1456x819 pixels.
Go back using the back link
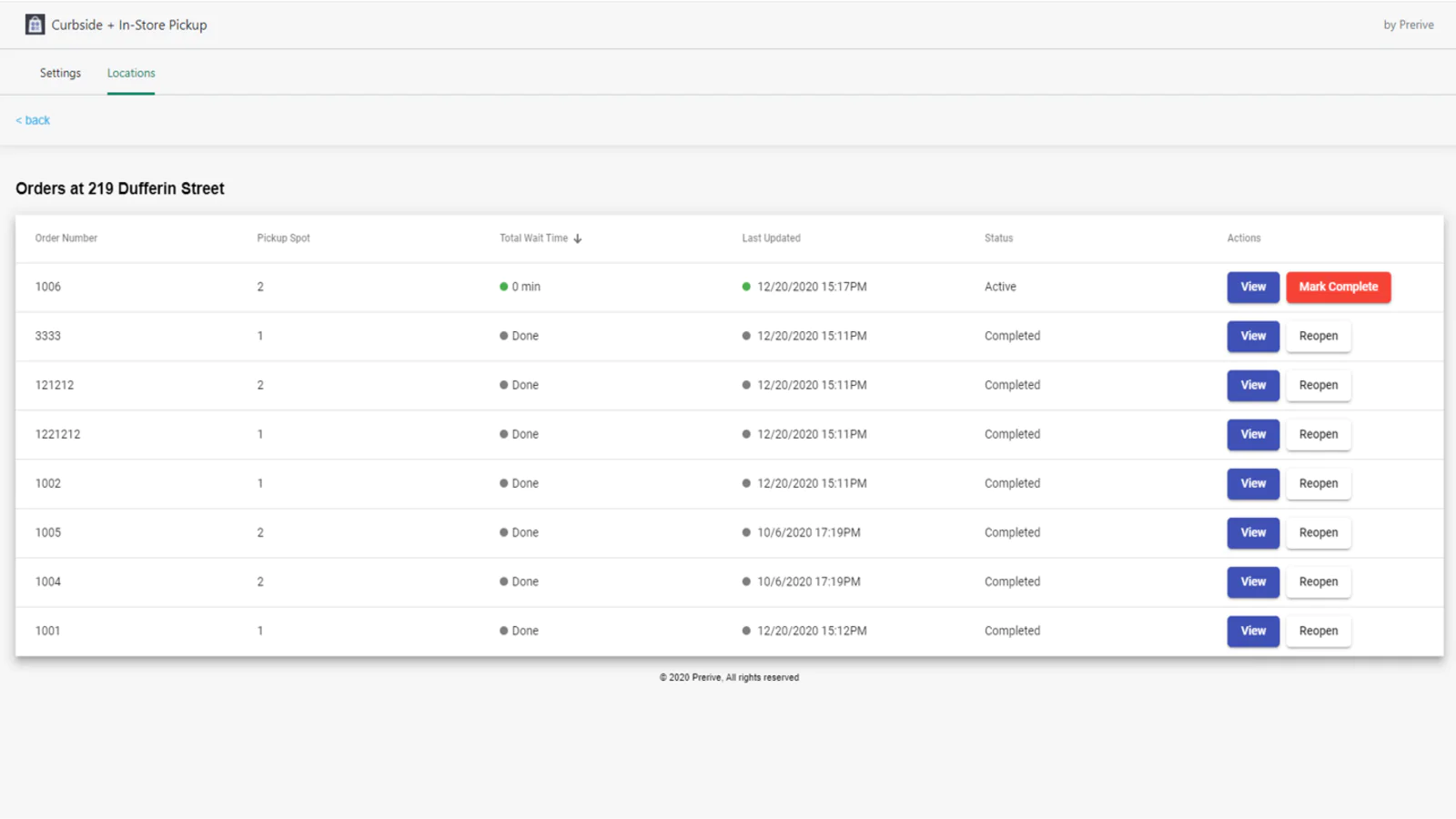pos(33,120)
